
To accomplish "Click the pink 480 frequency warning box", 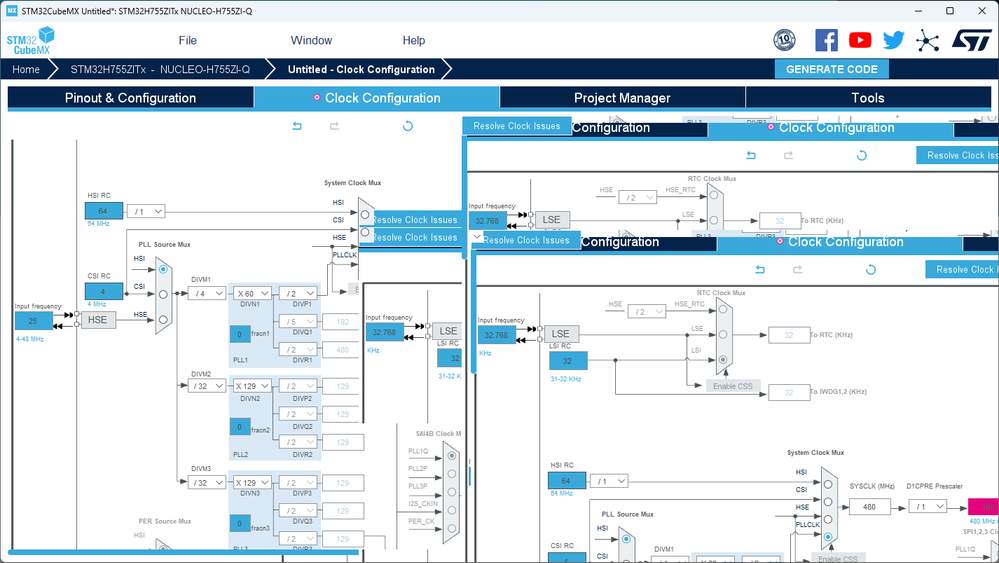I will (x=983, y=507).
